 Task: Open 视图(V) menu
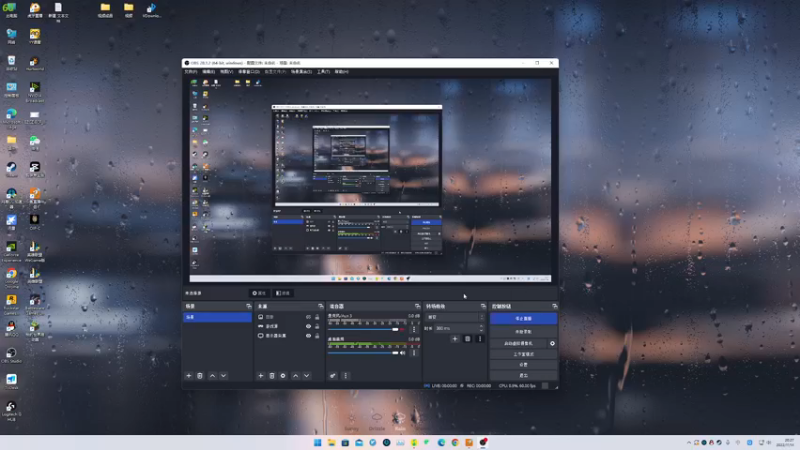click(x=227, y=72)
